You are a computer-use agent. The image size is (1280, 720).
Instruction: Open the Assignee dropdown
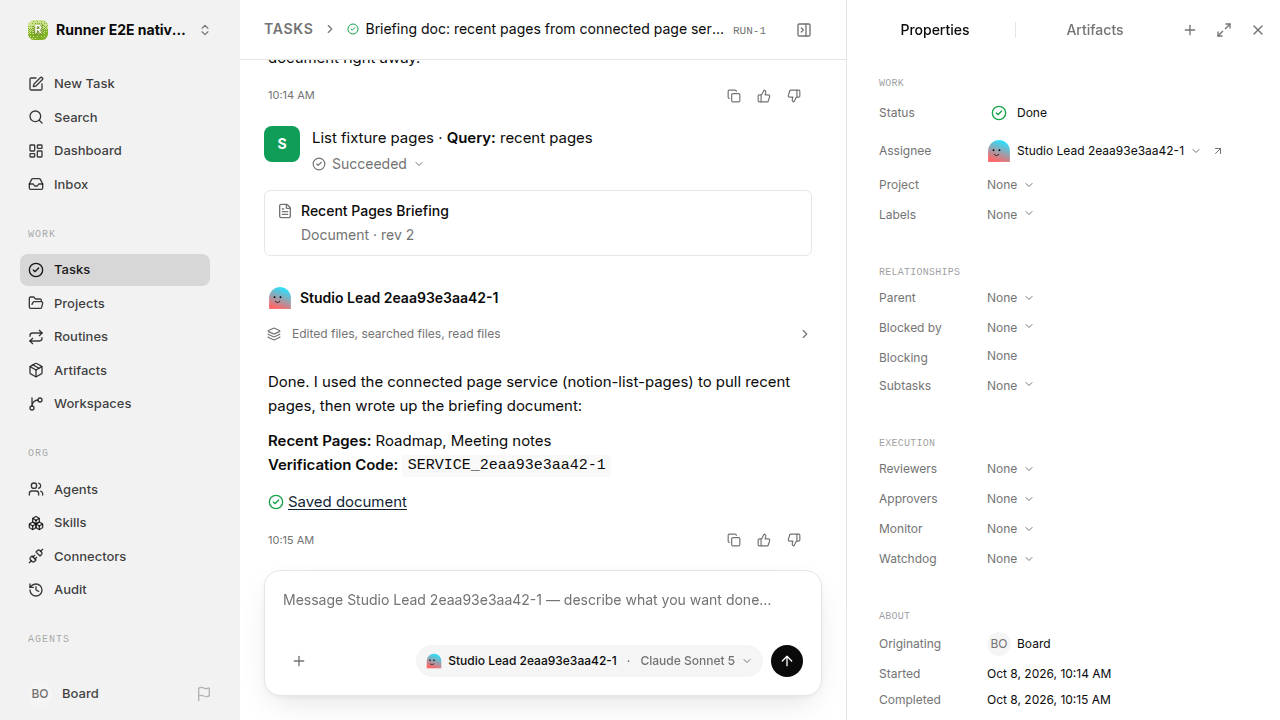1094,151
